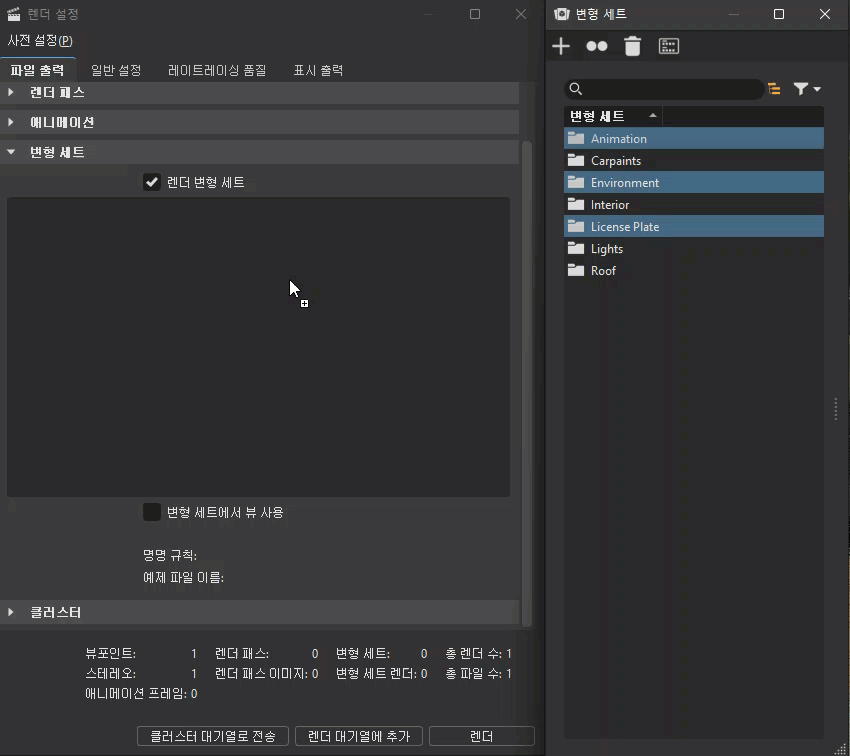Viewport: 850px width, 756px height.
Task: Close the 변형 세트 window
Action: tap(825, 14)
